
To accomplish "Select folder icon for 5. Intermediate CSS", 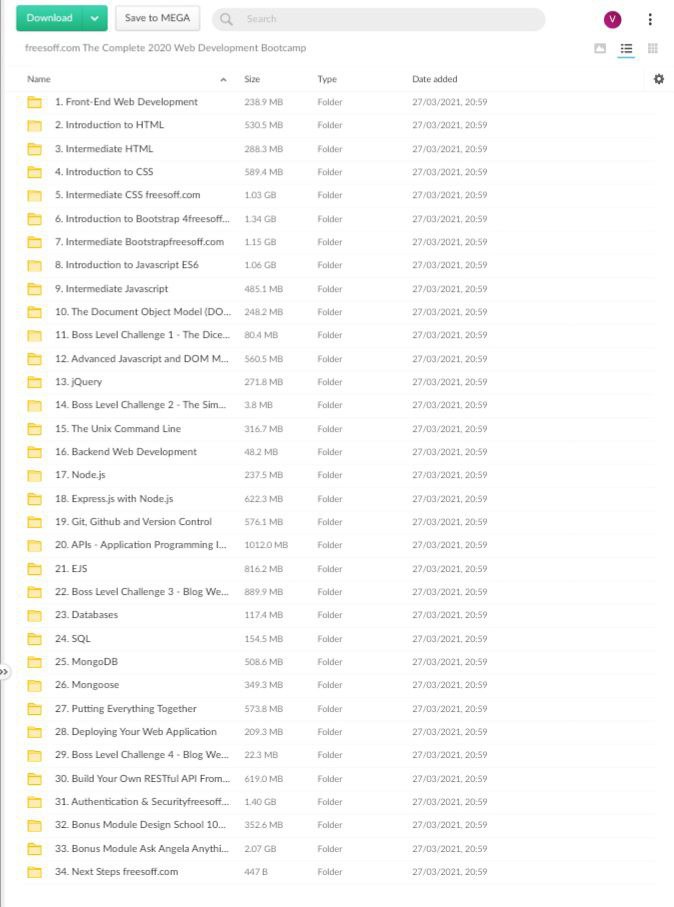I will [35, 195].
